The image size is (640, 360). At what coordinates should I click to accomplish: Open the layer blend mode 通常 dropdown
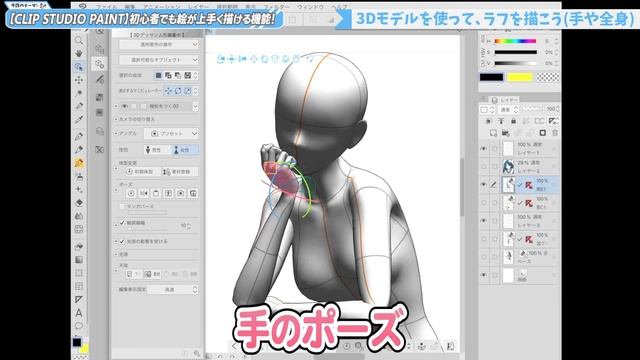(x=510, y=109)
